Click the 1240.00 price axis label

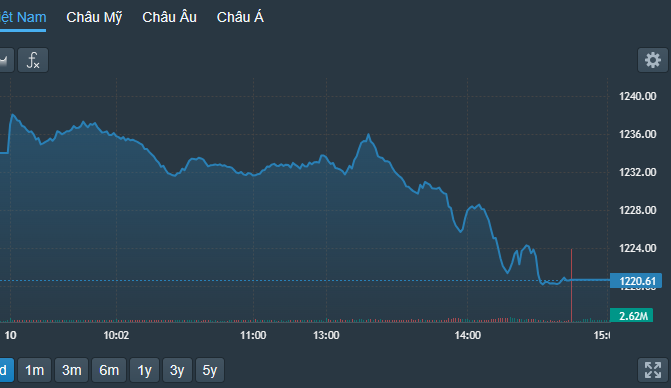tap(637, 96)
